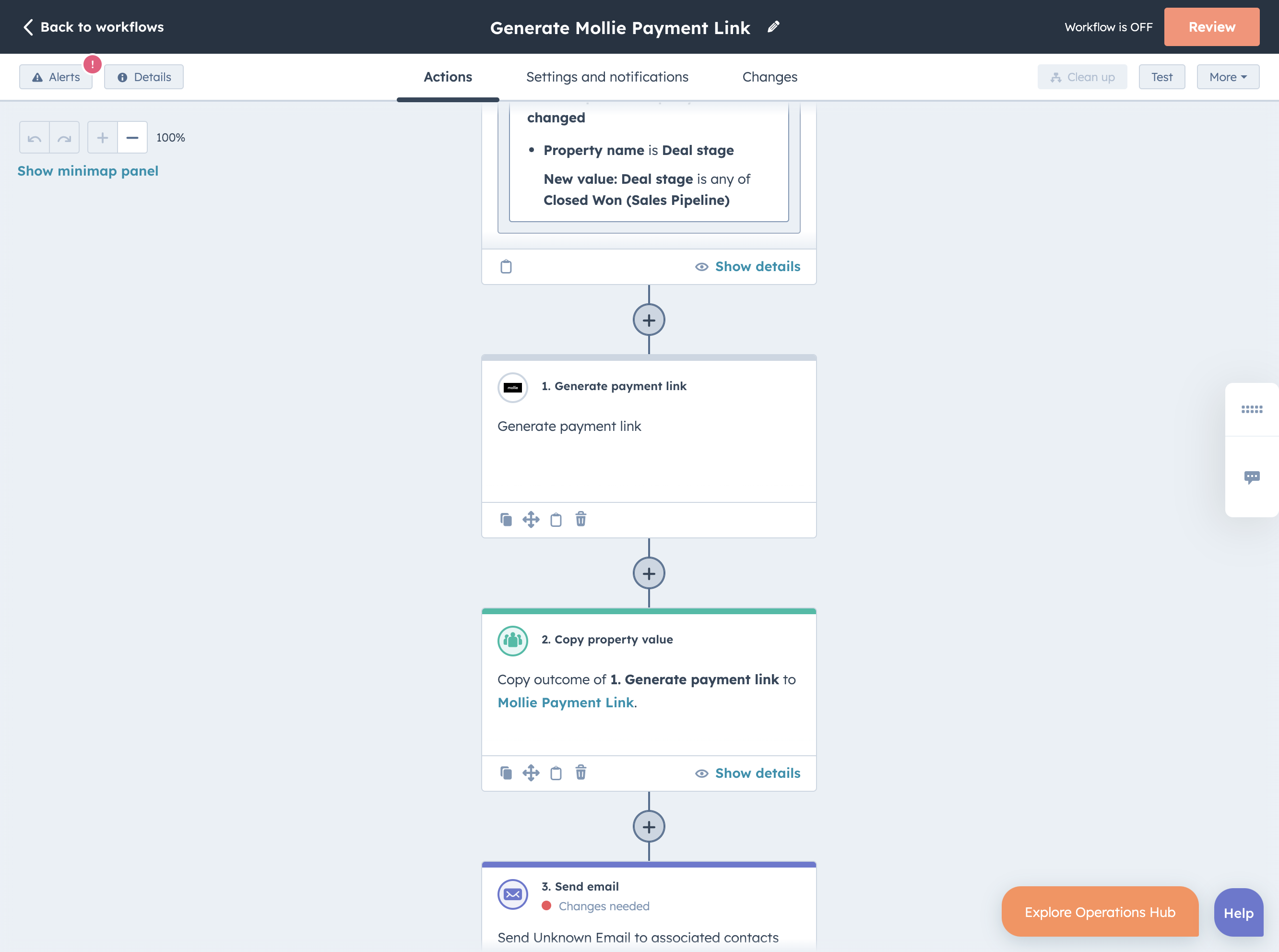Image resolution: width=1279 pixels, height=952 pixels.
Task: Click clipboard icon on Copy property value
Action: 556,773
